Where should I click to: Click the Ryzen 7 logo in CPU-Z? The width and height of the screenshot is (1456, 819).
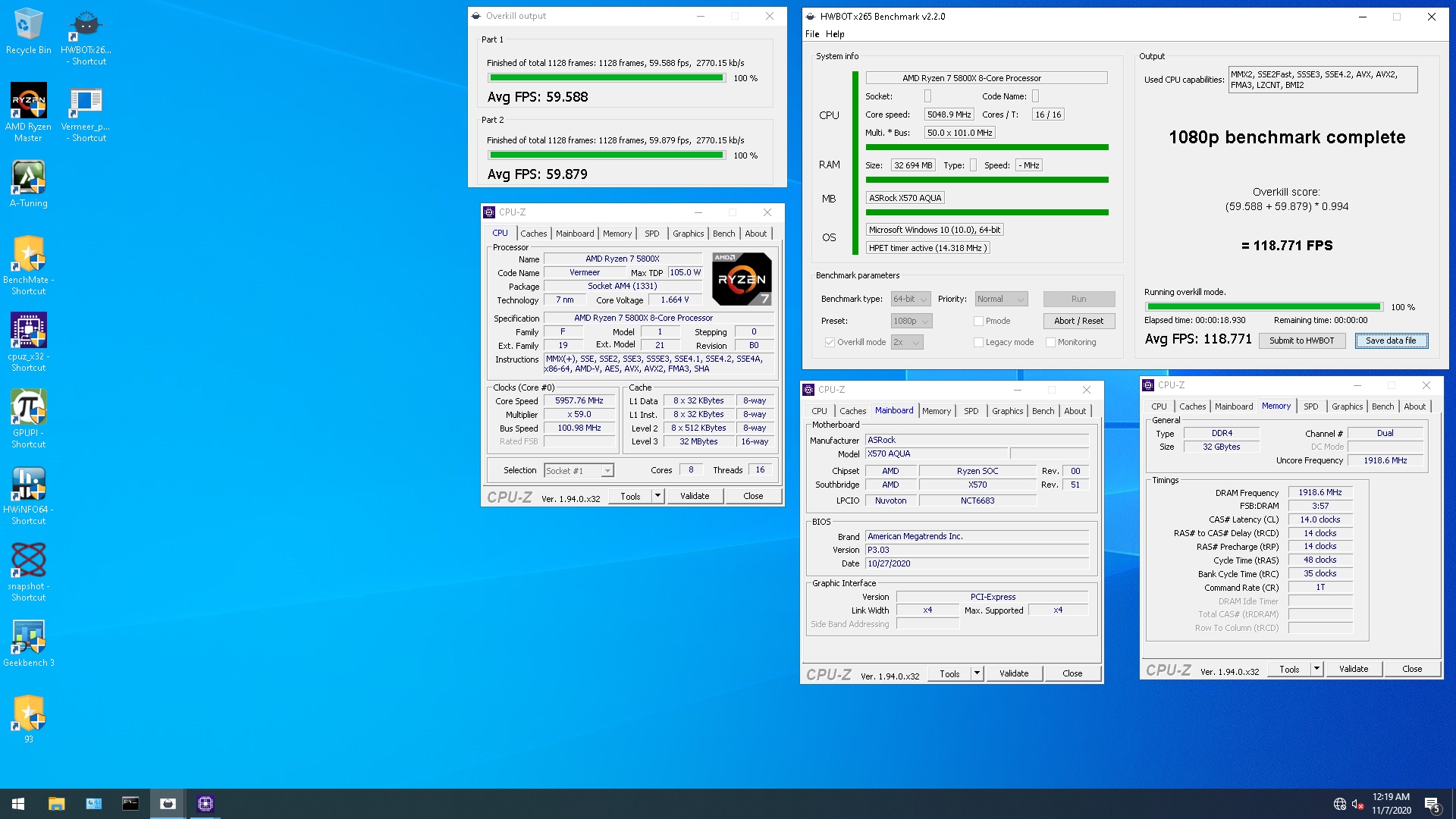pyautogui.click(x=742, y=279)
